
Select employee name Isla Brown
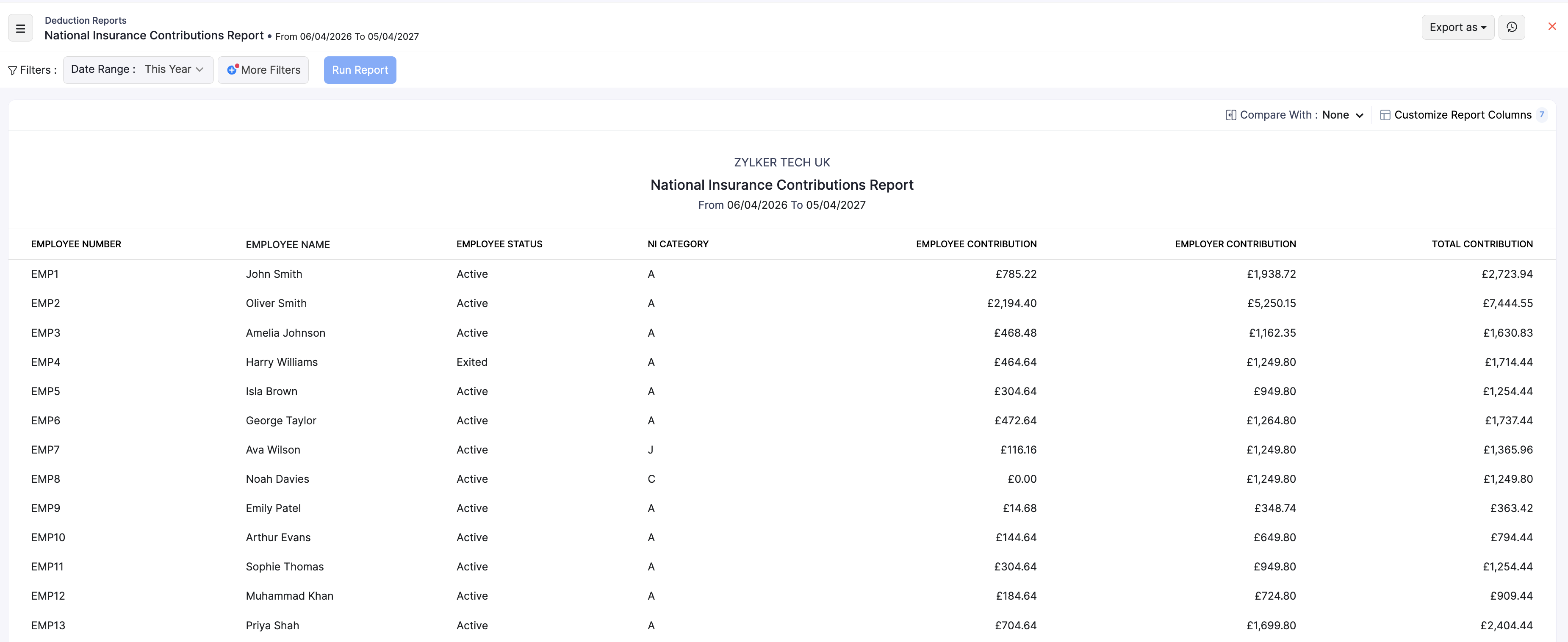pos(271,391)
